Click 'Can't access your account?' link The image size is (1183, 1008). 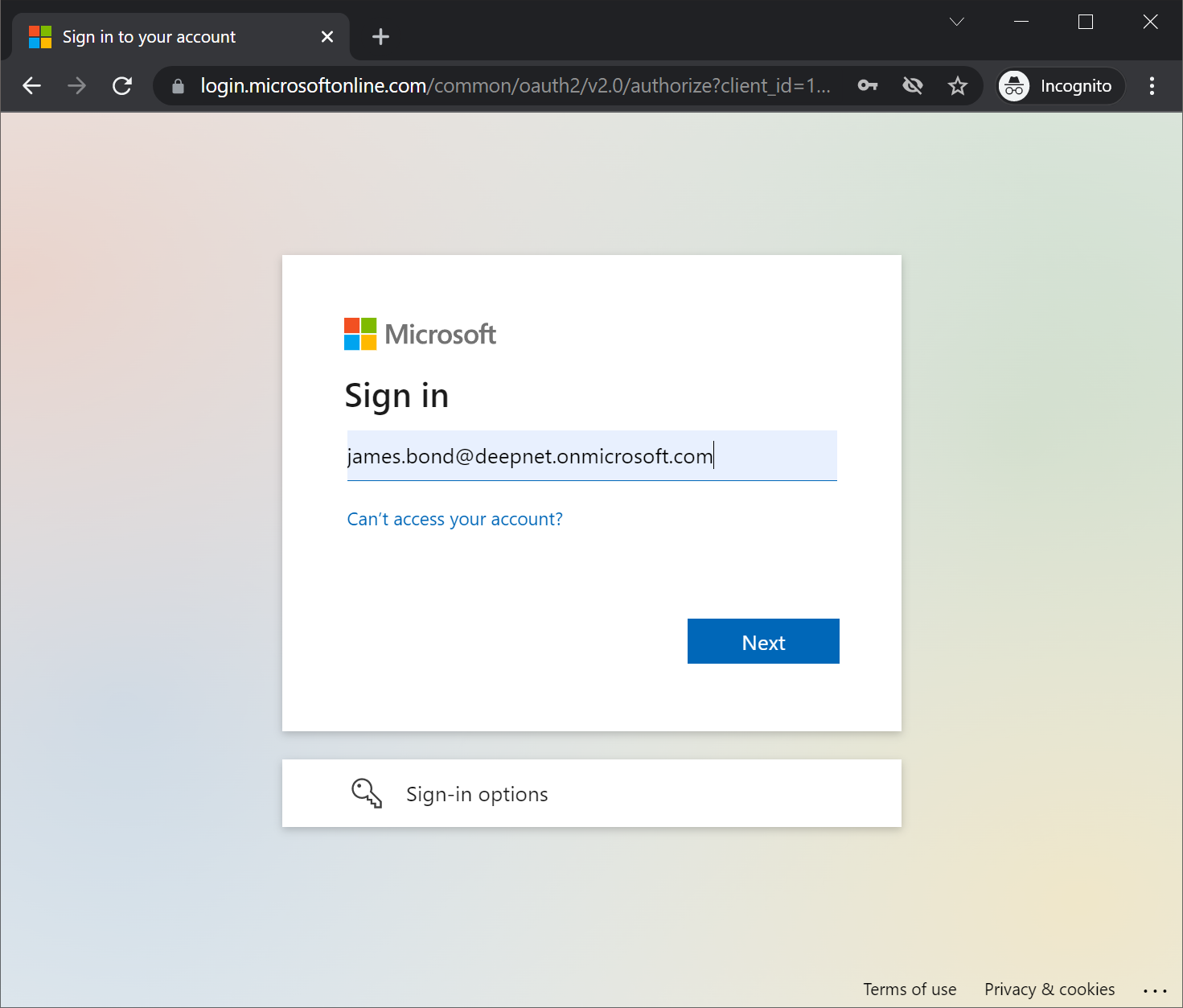pos(454,520)
